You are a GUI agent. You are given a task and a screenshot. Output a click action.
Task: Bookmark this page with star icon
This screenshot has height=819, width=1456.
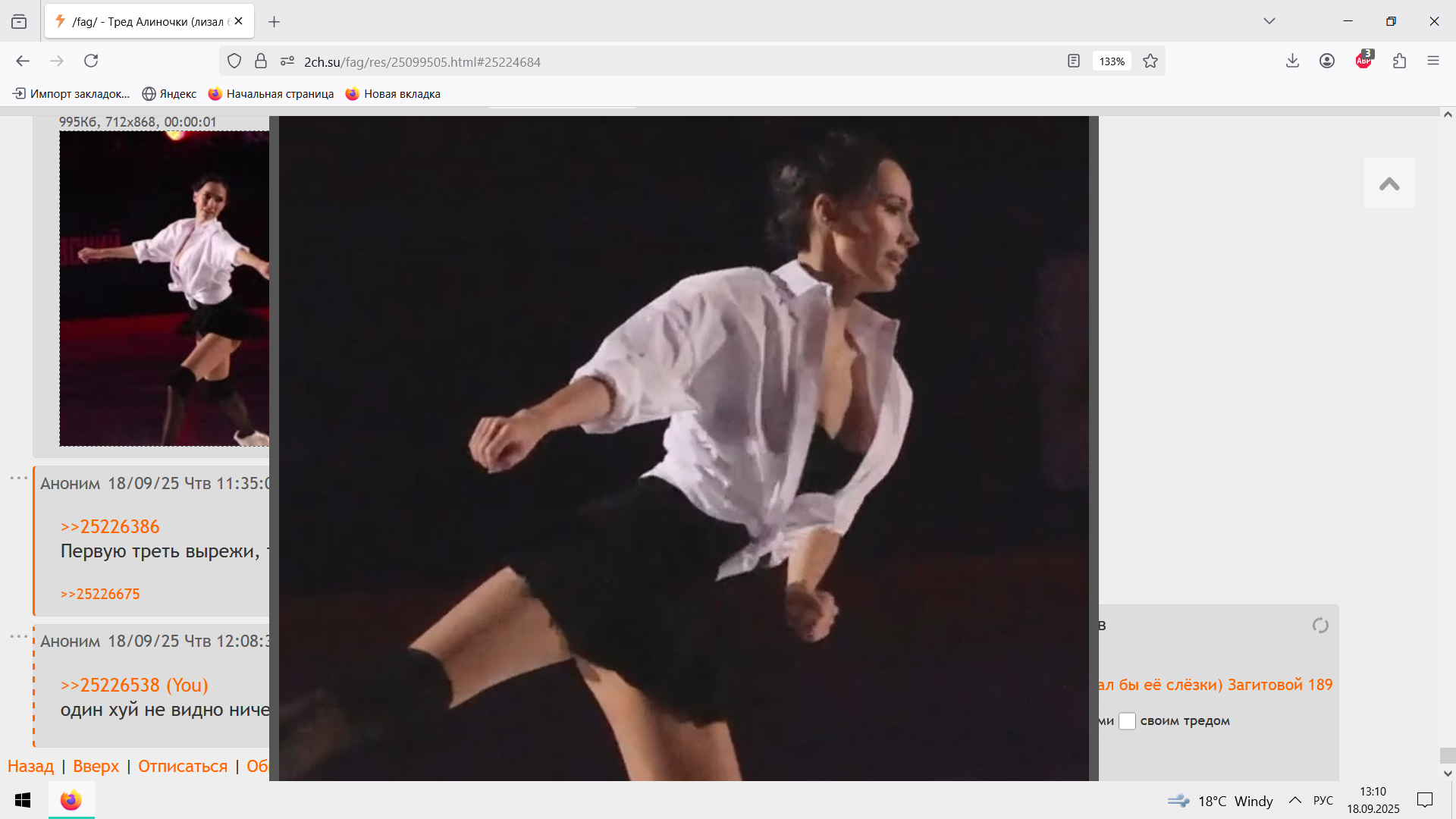click(1150, 61)
